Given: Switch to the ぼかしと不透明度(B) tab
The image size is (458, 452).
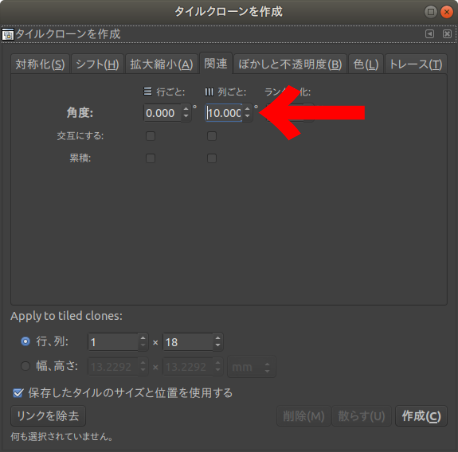Looking at the screenshot, I should 290,64.
